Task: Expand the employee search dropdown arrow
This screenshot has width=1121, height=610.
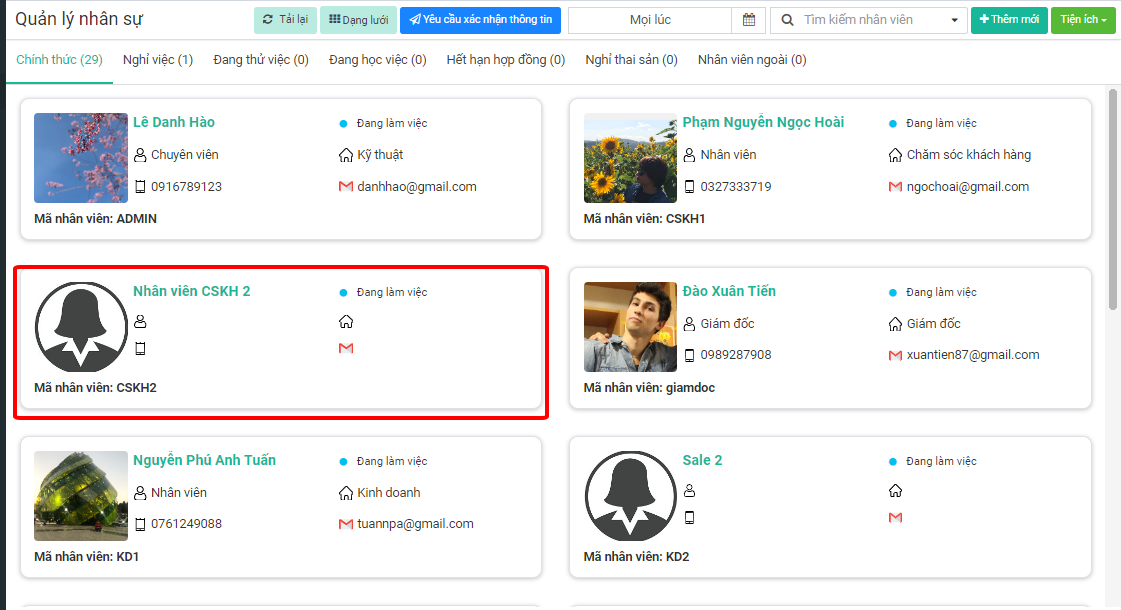Action: 953,20
